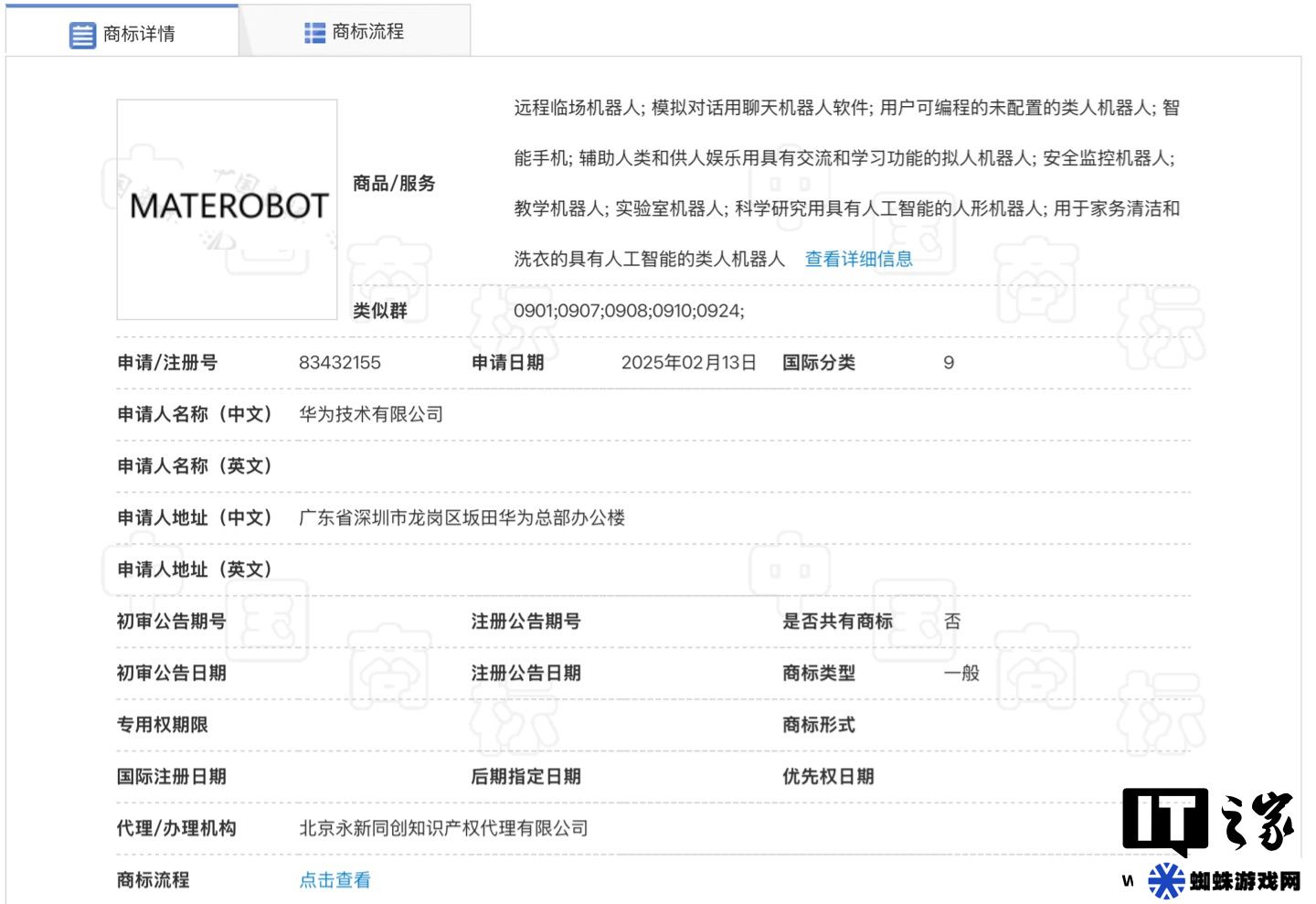Image resolution: width=1316 pixels, height=904 pixels.
Task: Click the goods line starting 教学机器人
Action: point(847,208)
